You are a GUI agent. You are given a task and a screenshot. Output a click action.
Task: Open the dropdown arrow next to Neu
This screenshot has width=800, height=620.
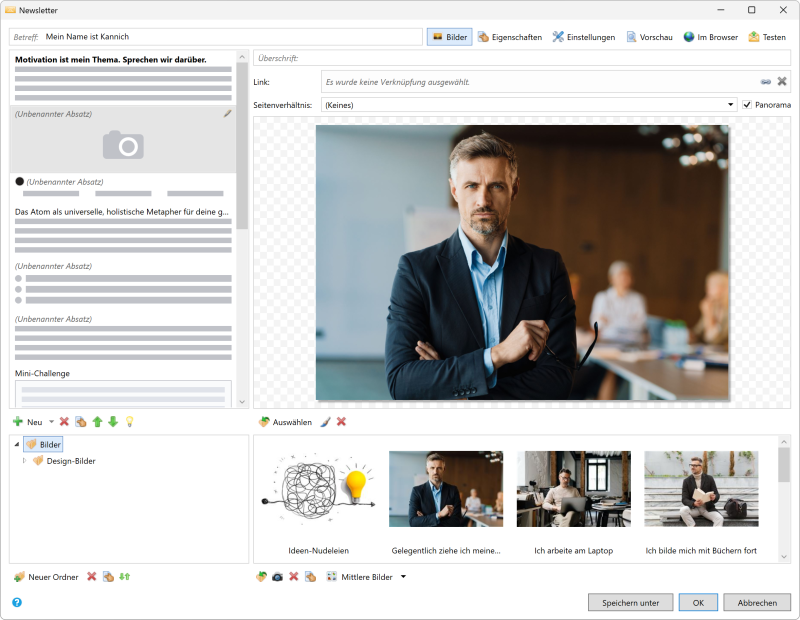[x=50, y=423]
